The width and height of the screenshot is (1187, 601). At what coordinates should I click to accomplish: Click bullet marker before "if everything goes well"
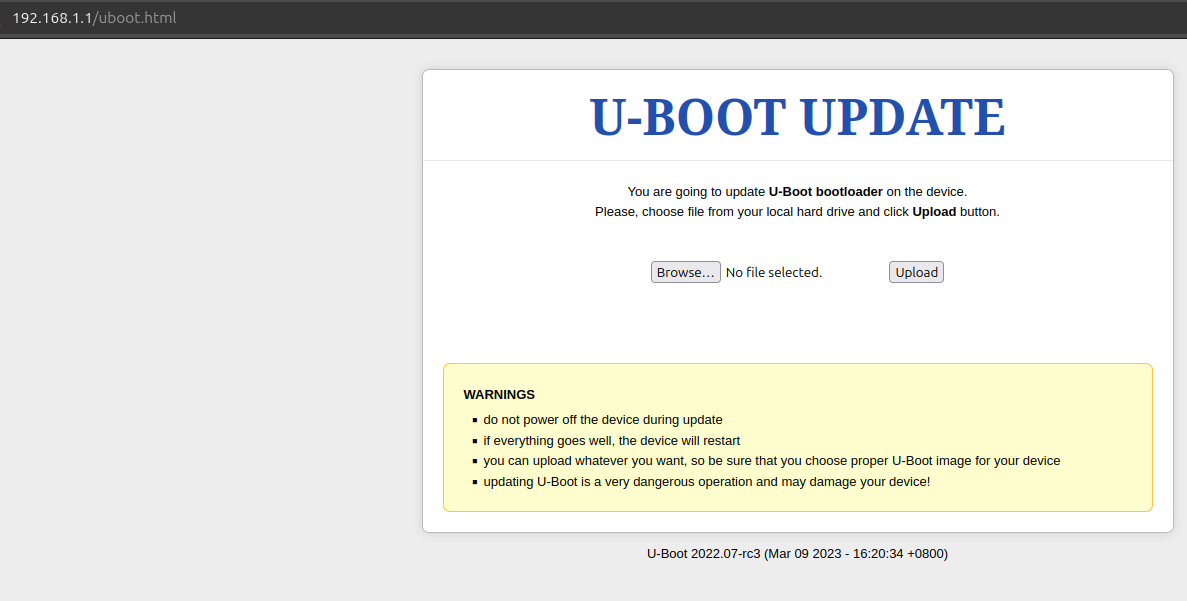click(475, 441)
